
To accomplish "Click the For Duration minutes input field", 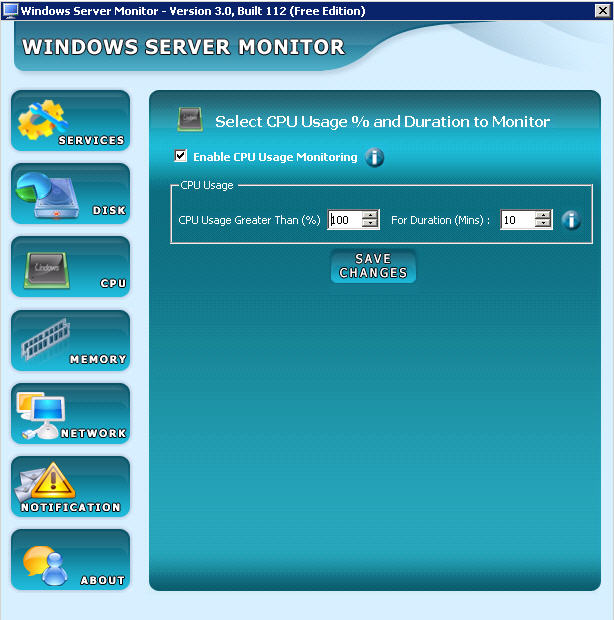I will coord(518,219).
